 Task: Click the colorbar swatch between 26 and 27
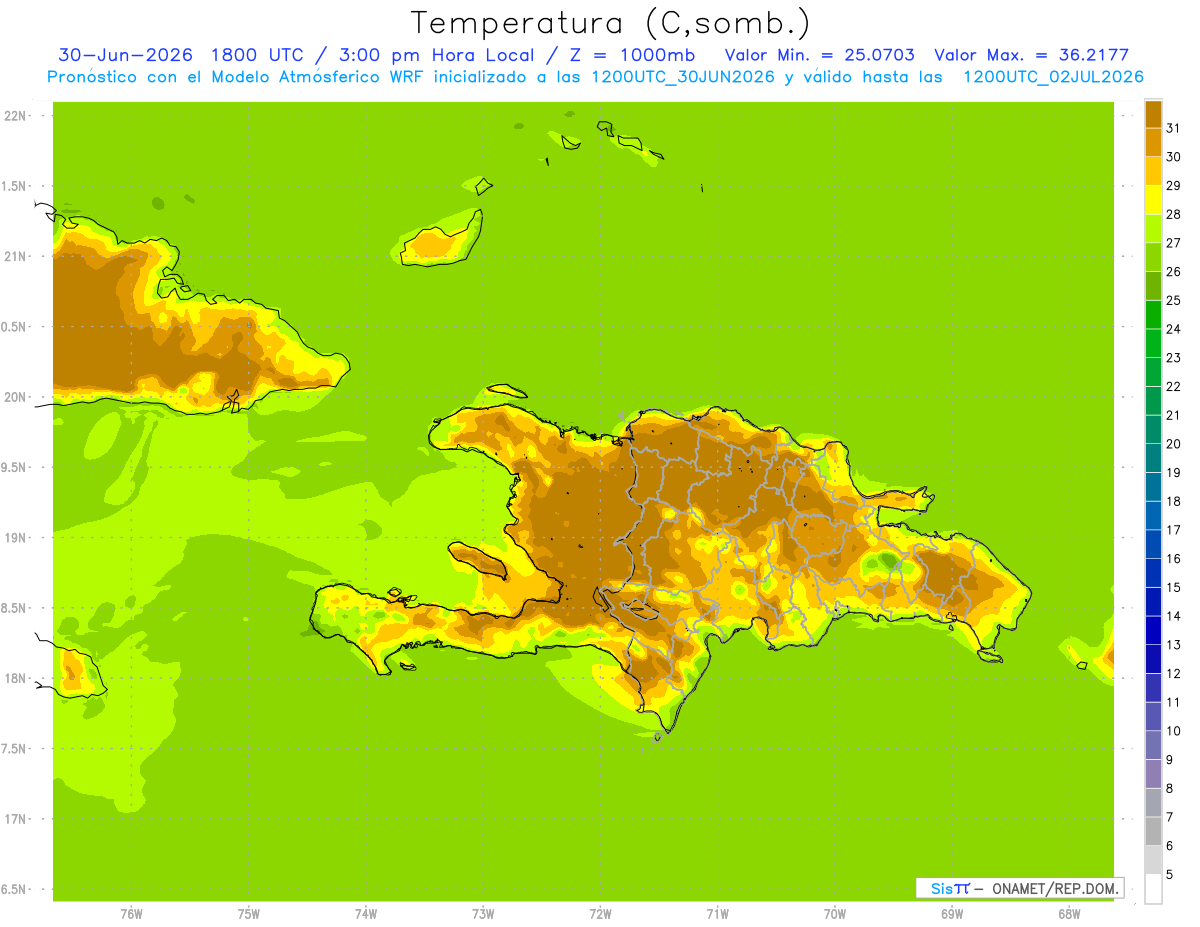[1153, 257]
